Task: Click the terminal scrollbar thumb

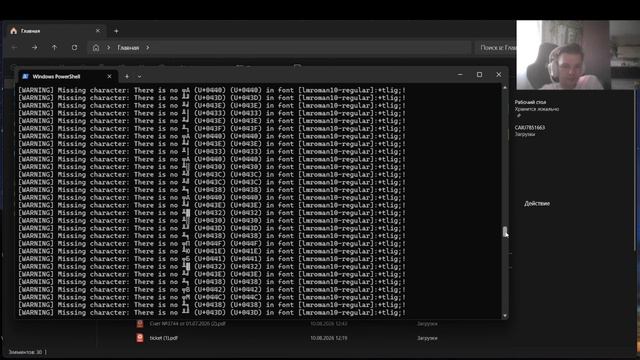Action: (505, 231)
